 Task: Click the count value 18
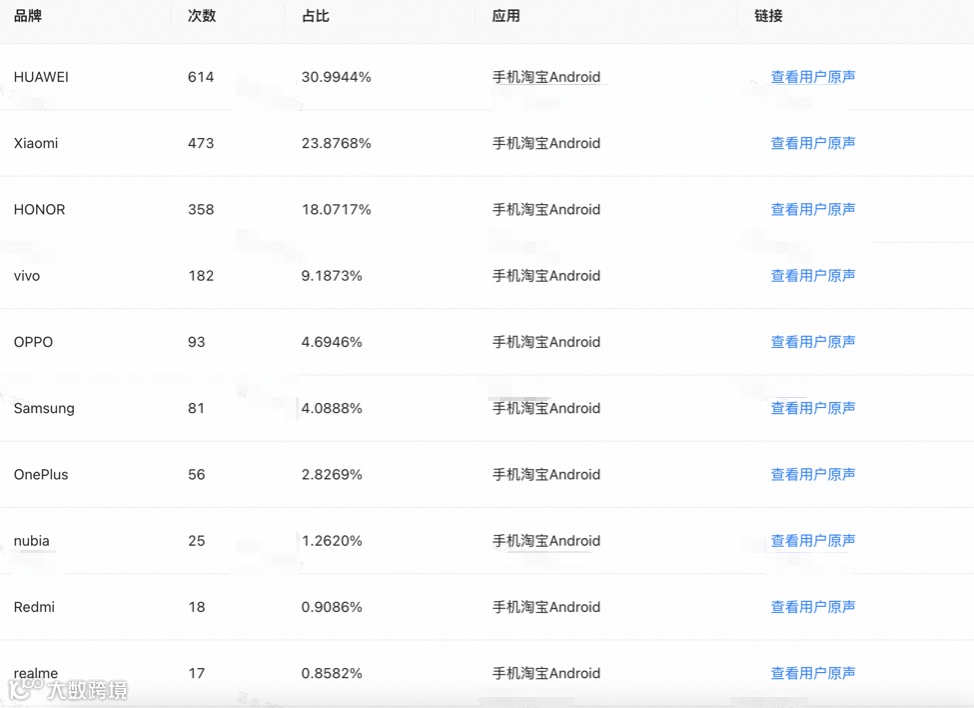[196, 607]
